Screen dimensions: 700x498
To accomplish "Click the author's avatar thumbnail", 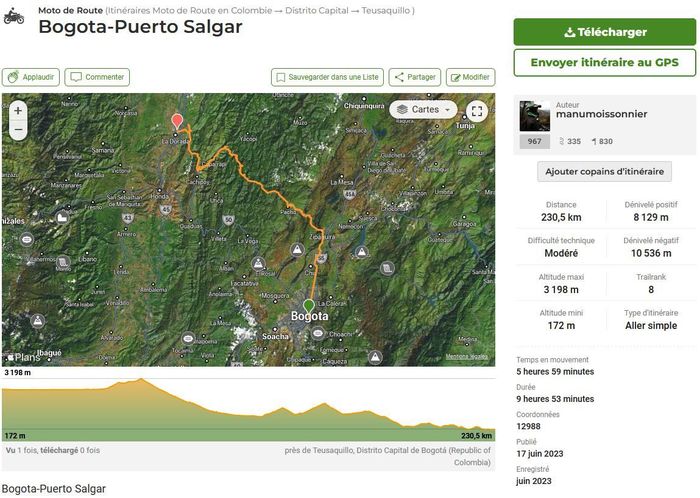I will pos(535,116).
